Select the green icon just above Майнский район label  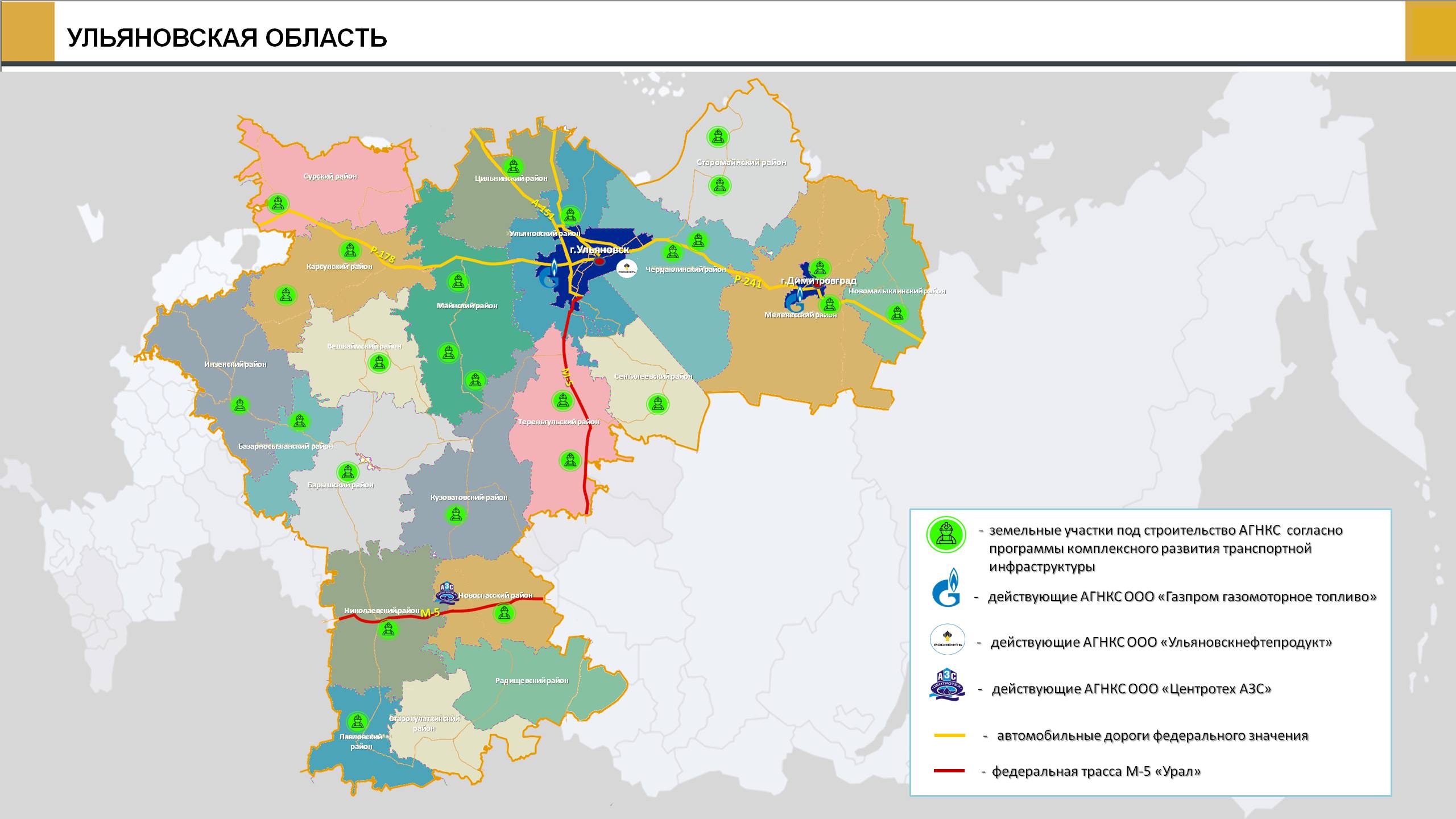(458, 282)
